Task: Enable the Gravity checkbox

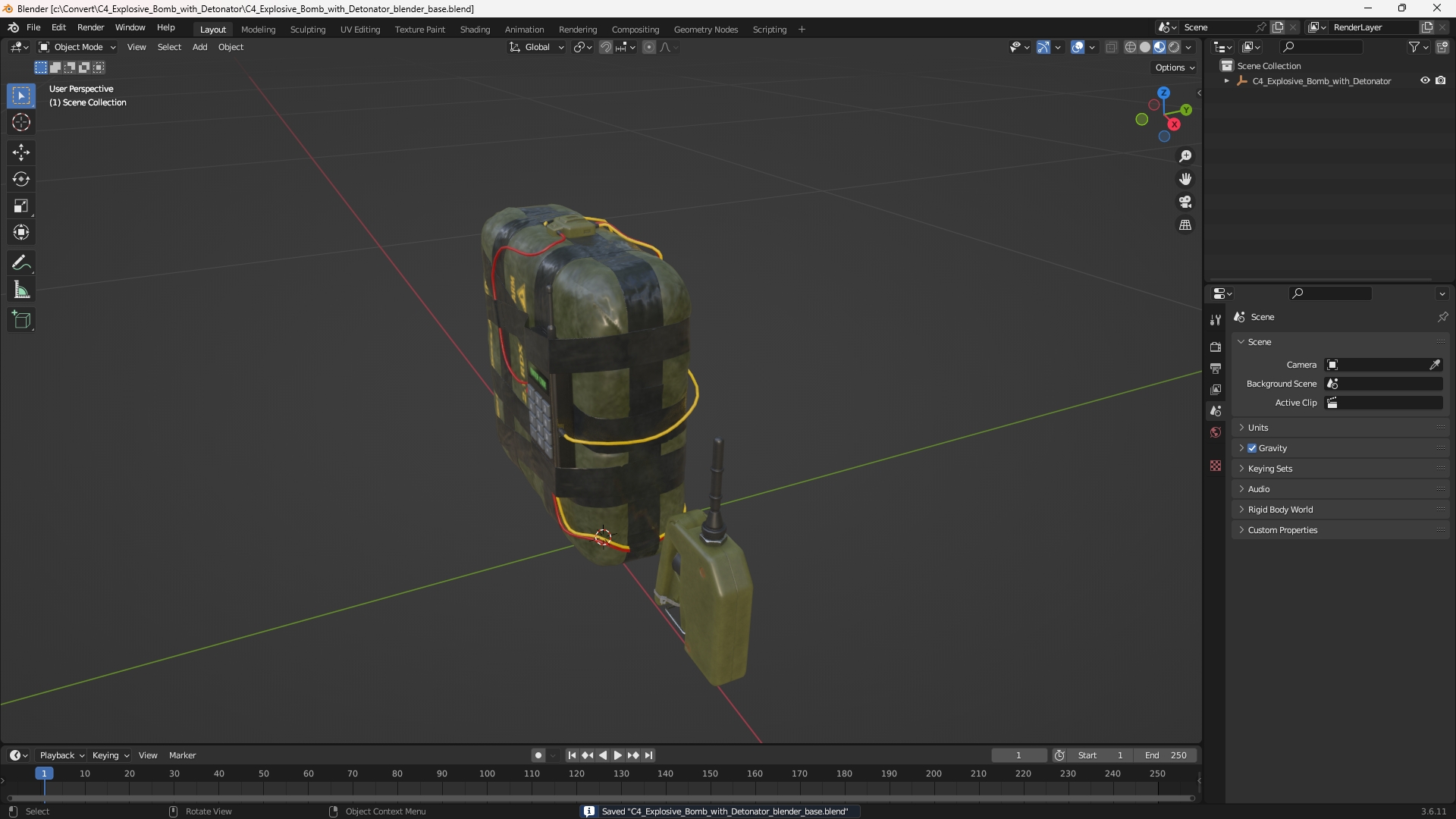Action: (x=1252, y=448)
